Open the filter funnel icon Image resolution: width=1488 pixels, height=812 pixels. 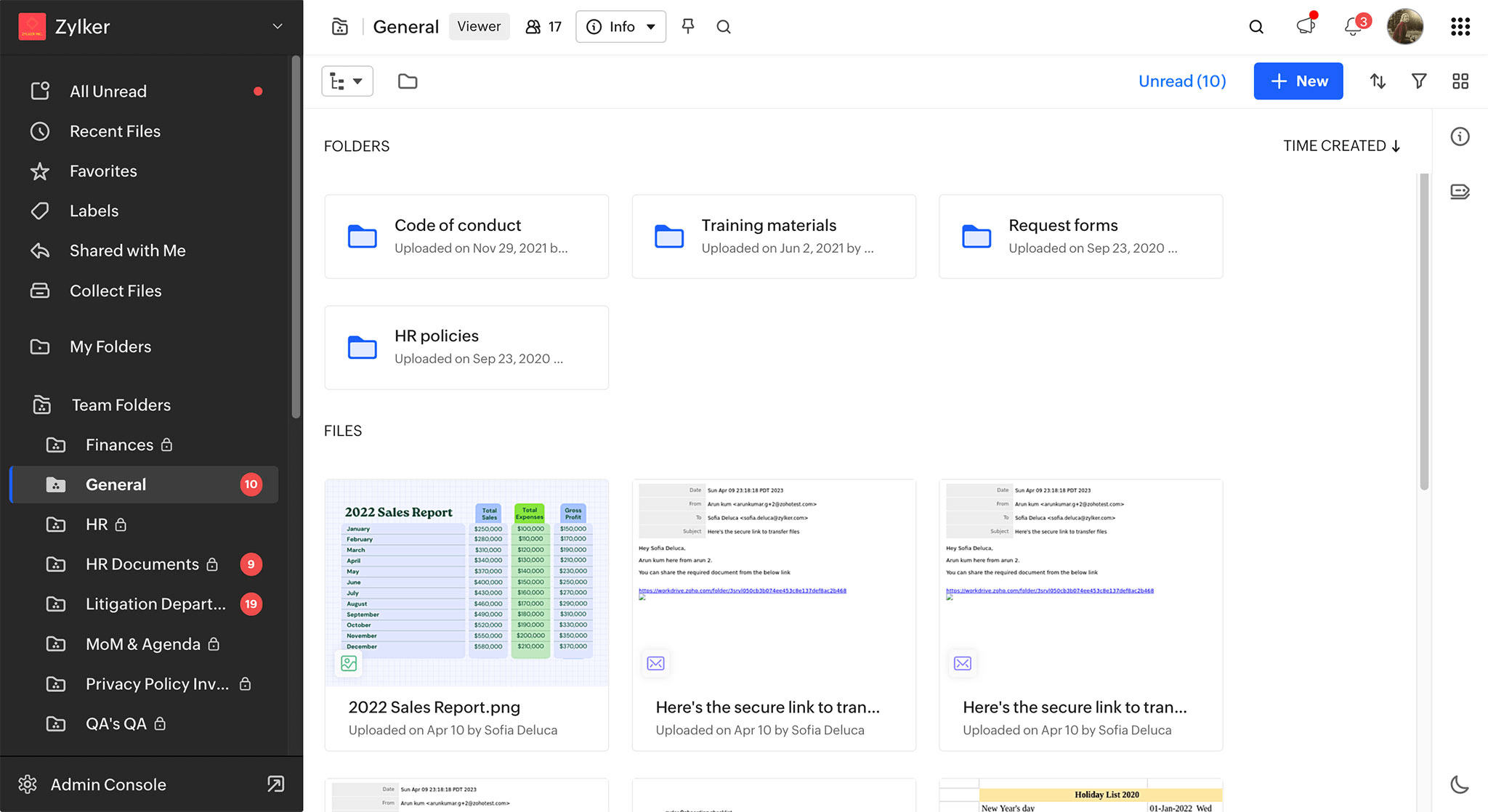tap(1419, 81)
